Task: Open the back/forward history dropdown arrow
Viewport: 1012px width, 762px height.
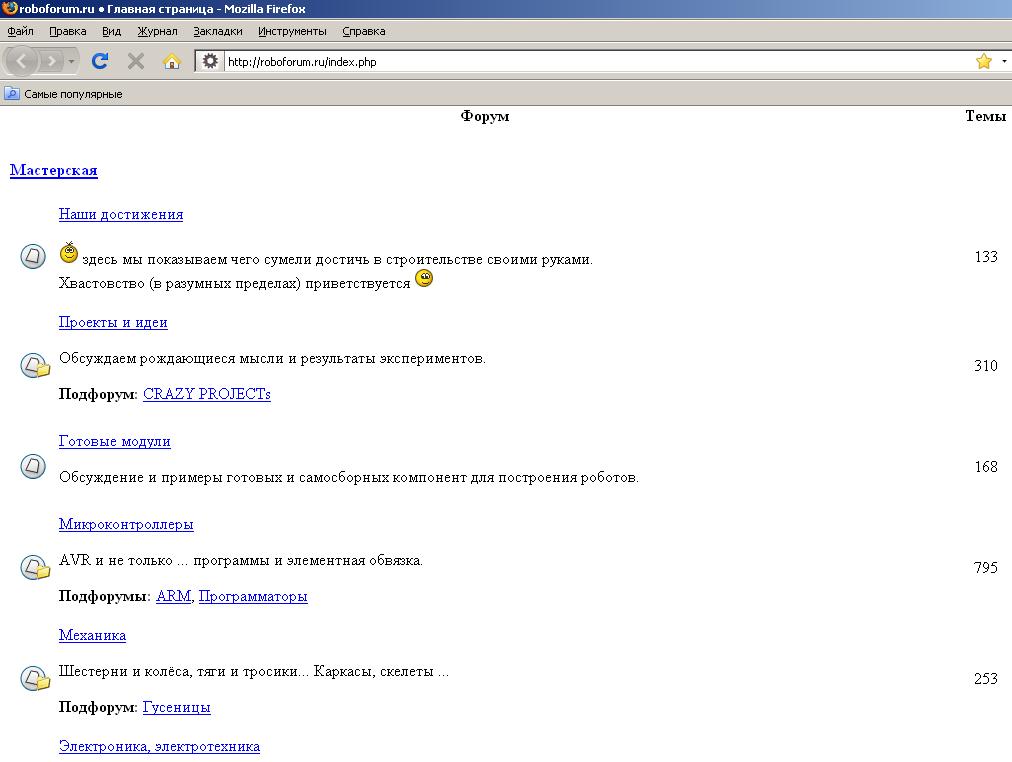Action: coord(72,62)
